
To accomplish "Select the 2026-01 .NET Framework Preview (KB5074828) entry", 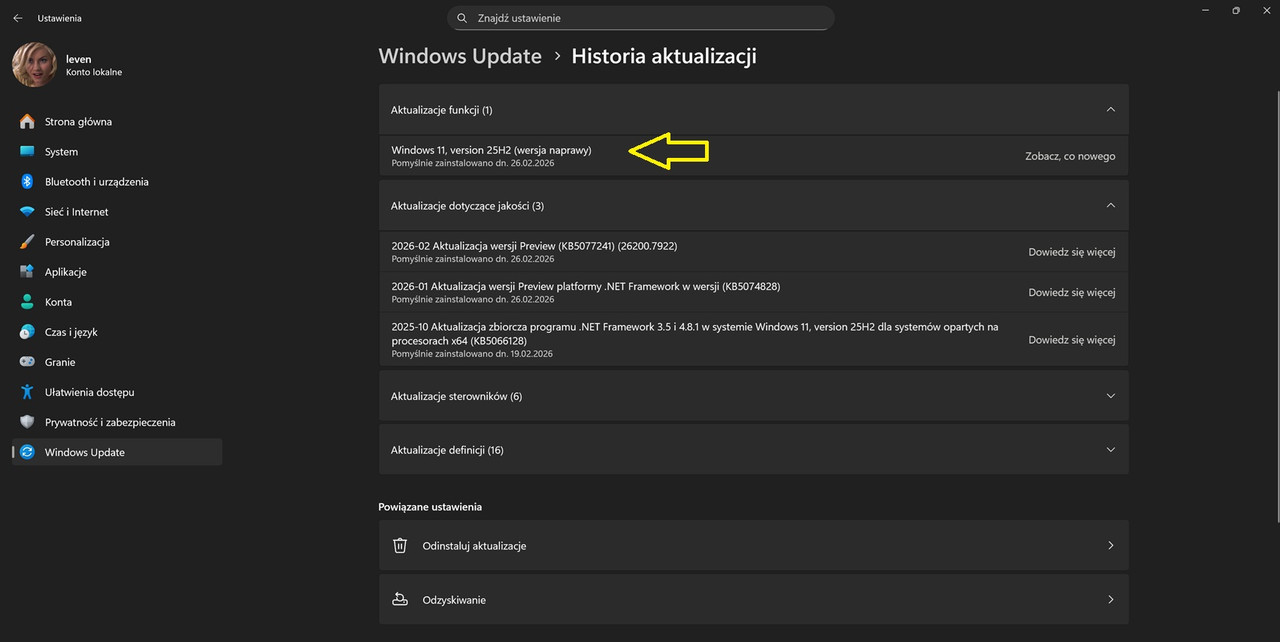I will click(754, 293).
